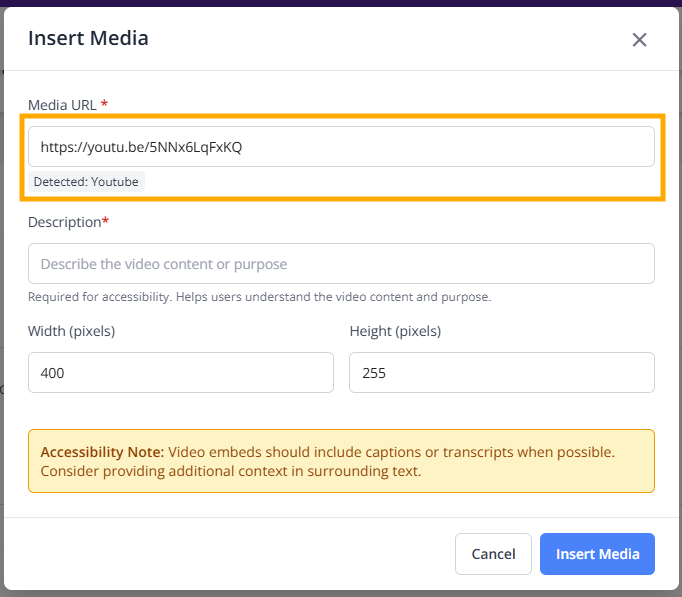Click the yellow Accessibility Note banner
Screen dimensions: 682x597
click(x=341, y=461)
